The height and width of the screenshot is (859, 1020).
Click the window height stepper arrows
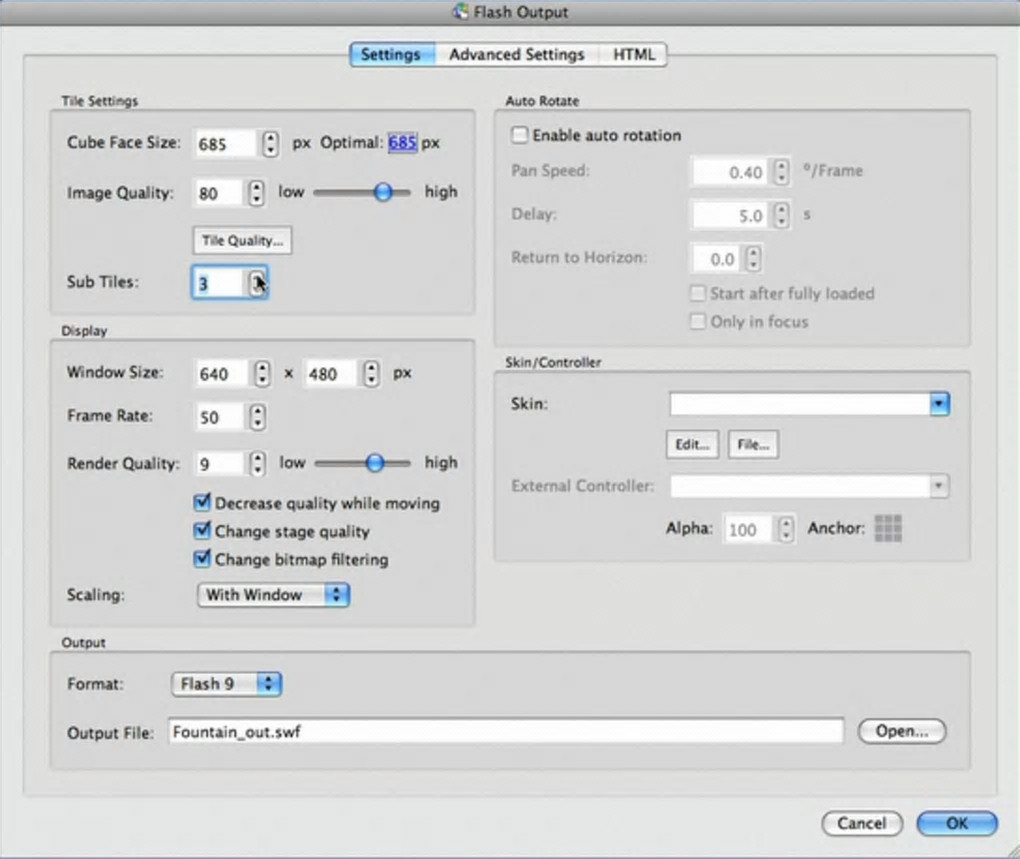tap(371, 374)
